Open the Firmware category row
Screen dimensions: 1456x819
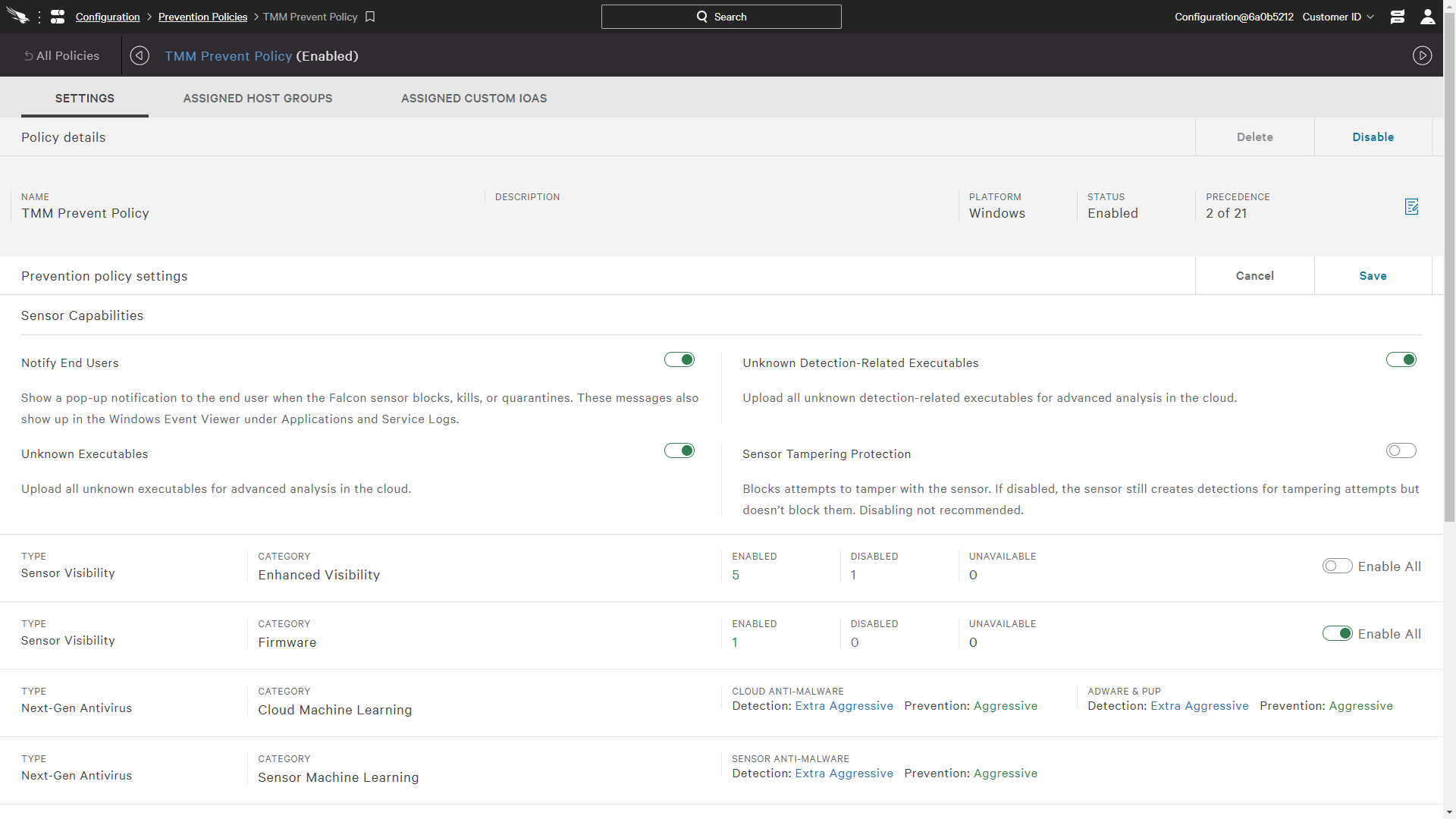coord(721,635)
